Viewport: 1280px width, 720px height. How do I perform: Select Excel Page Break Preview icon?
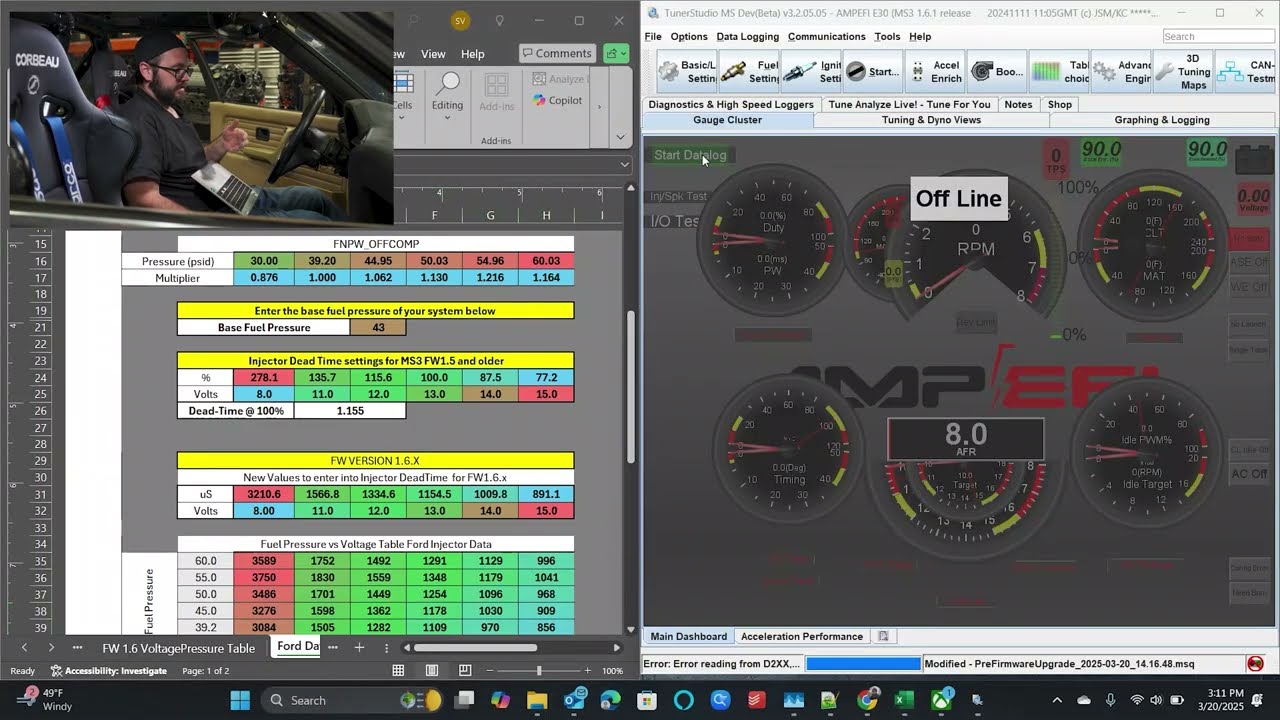click(x=465, y=671)
